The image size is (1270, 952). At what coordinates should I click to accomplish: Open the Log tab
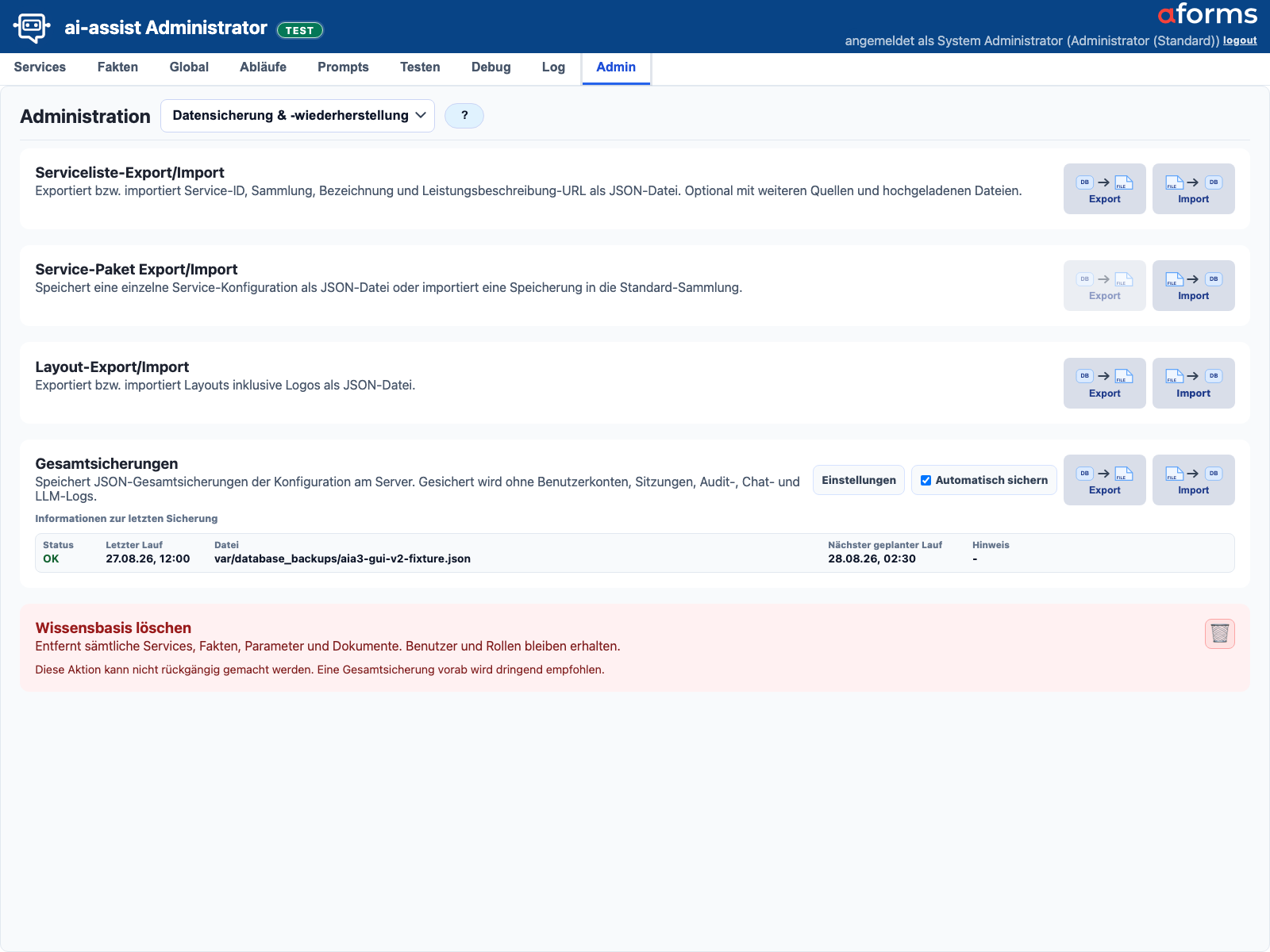(553, 67)
